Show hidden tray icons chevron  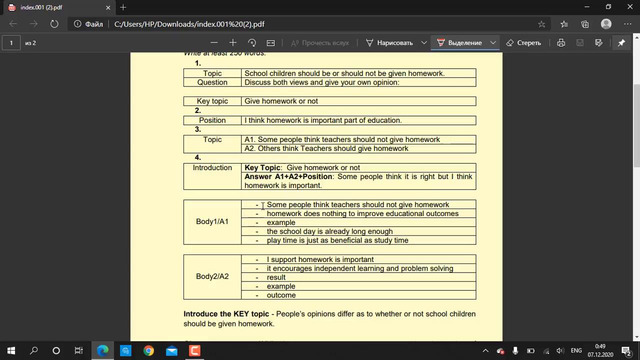pyautogui.click(x=485, y=351)
